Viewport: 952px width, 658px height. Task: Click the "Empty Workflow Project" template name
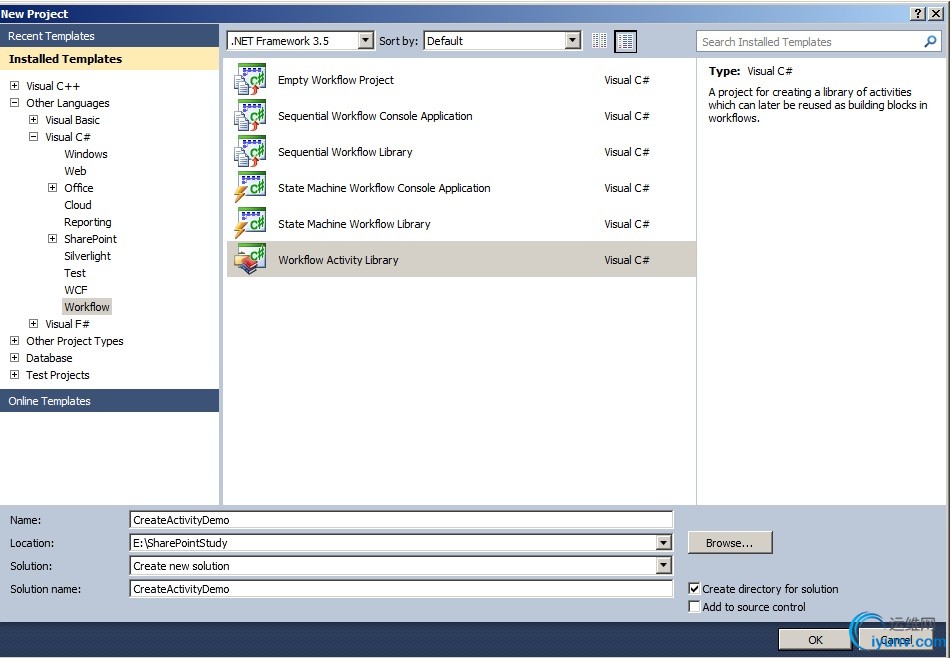336,80
